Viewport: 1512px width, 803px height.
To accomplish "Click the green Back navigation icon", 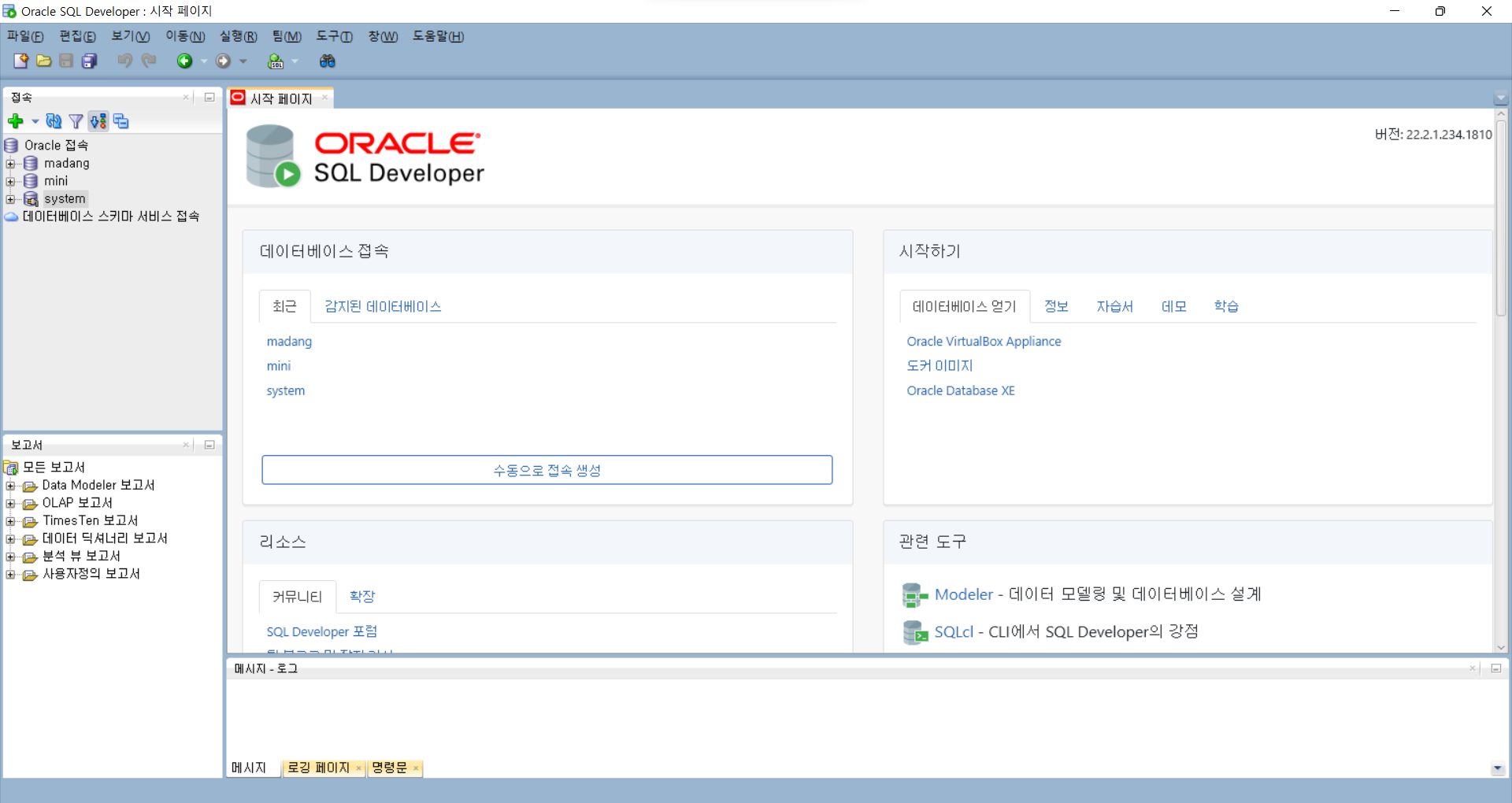I will pos(184,61).
